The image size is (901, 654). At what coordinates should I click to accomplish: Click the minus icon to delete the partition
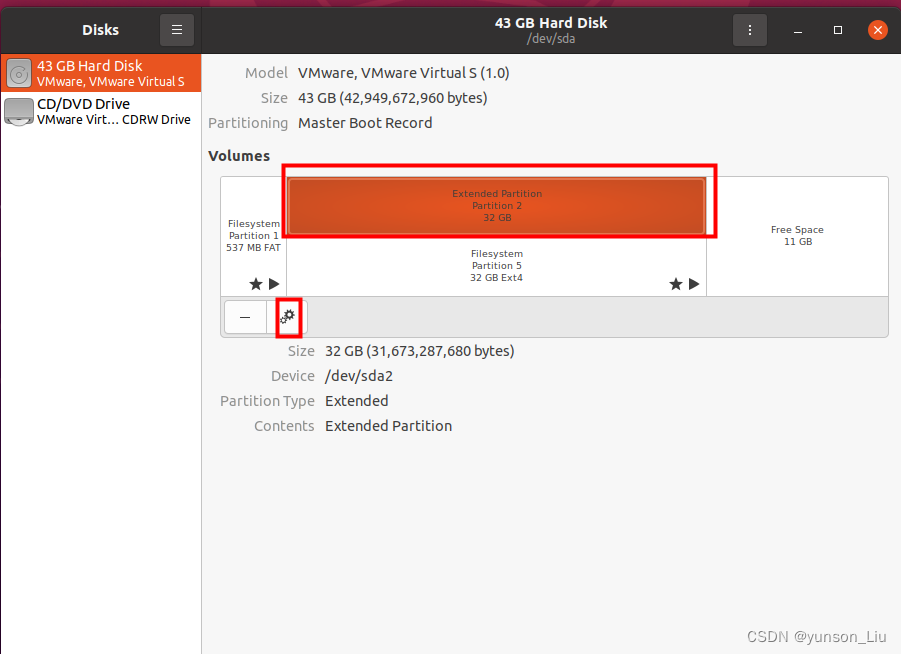pyautogui.click(x=245, y=317)
